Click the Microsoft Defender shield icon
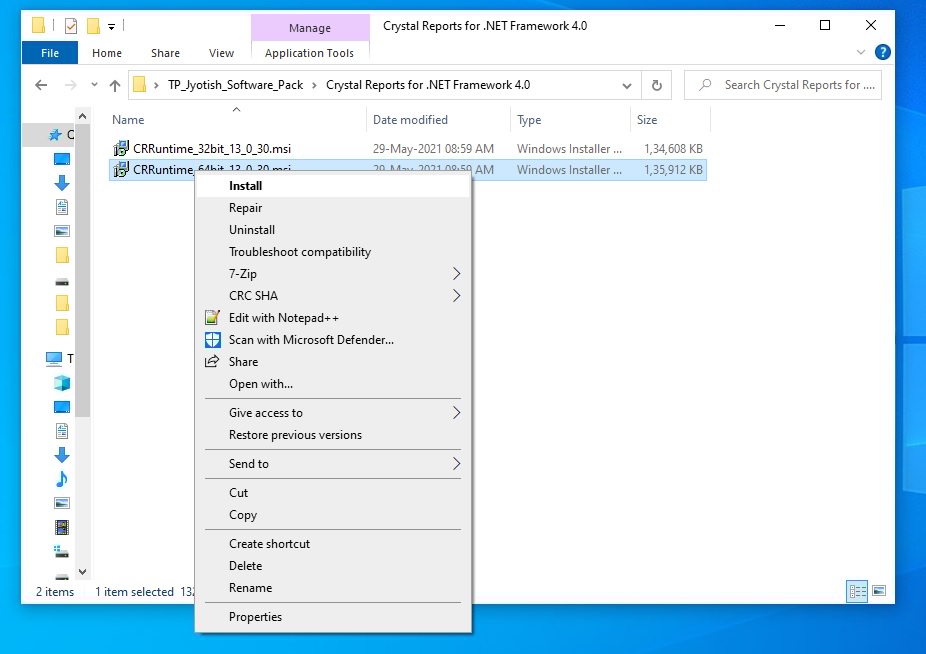The height and width of the screenshot is (654, 926). [212, 340]
